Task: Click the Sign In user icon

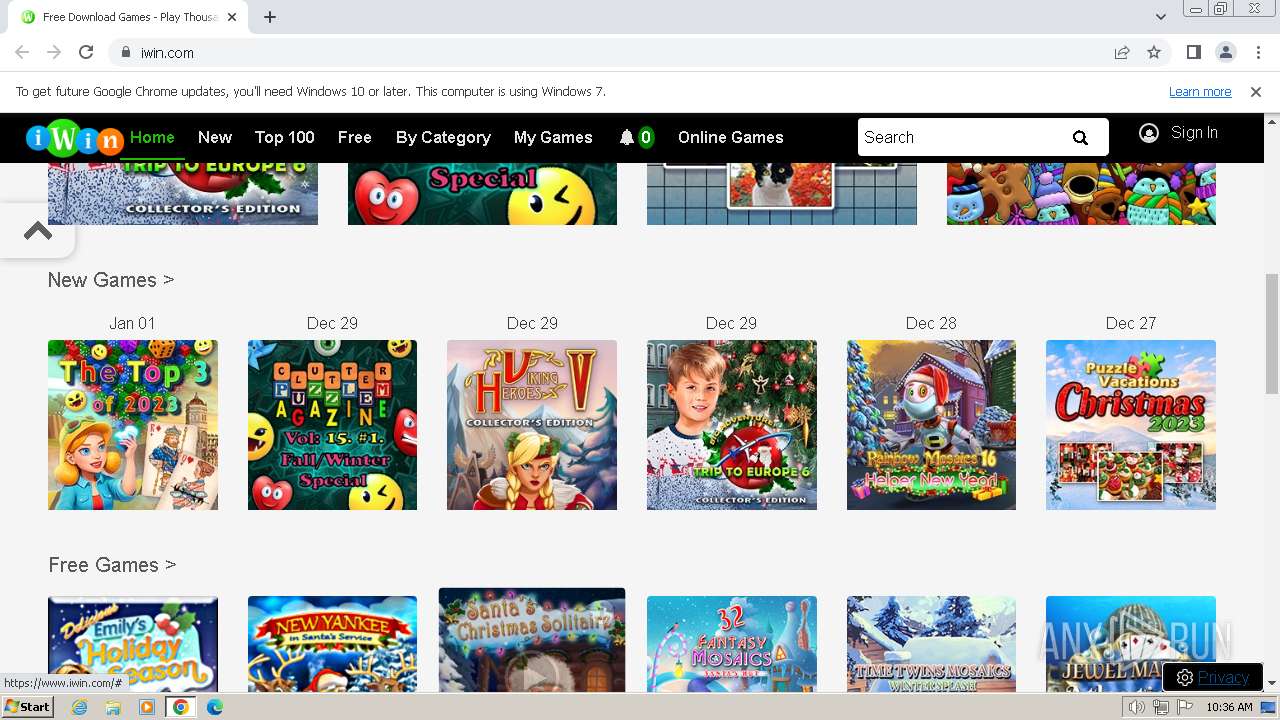Action: click(1149, 133)
